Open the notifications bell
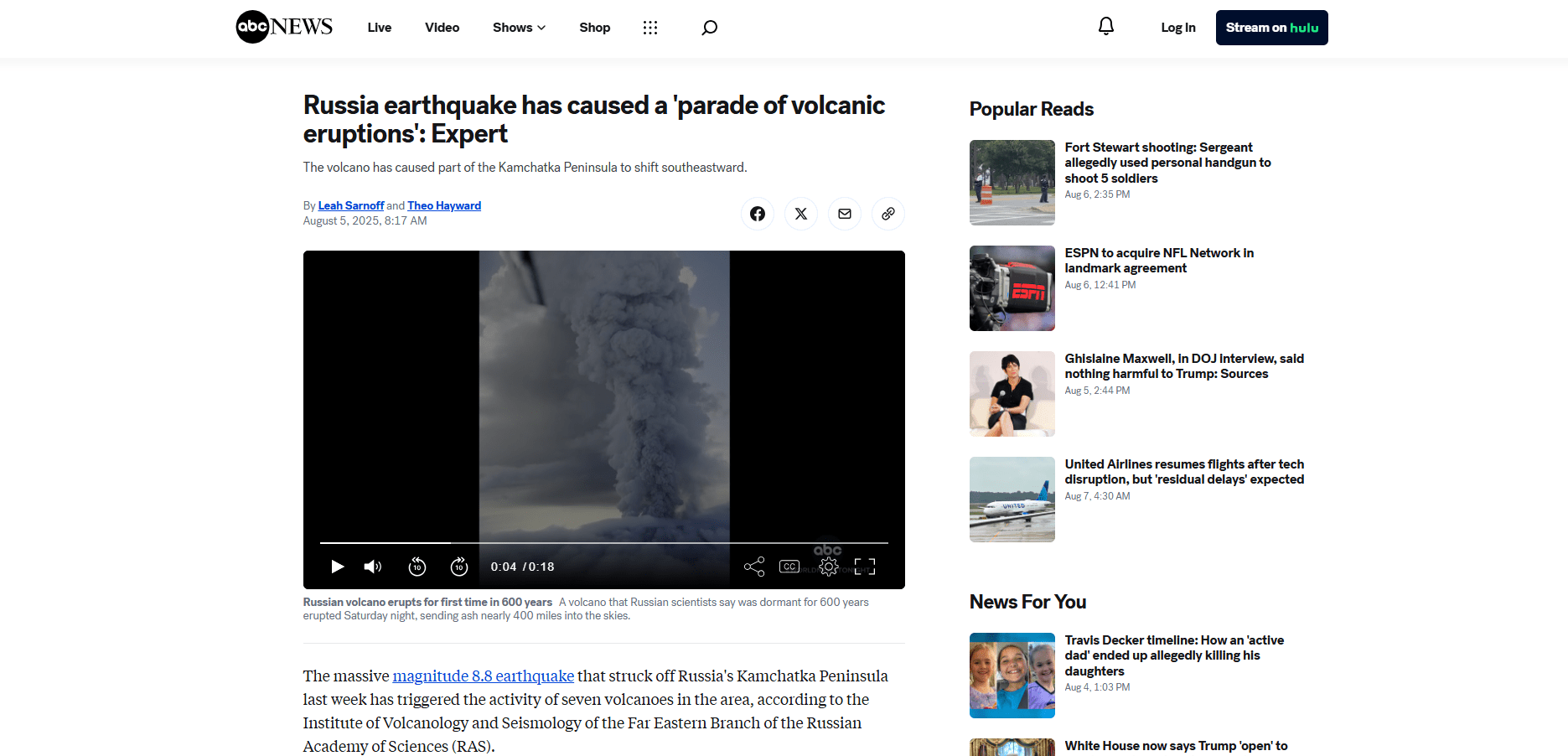Screen dimensions: 1568x756 coord(1105,27)
